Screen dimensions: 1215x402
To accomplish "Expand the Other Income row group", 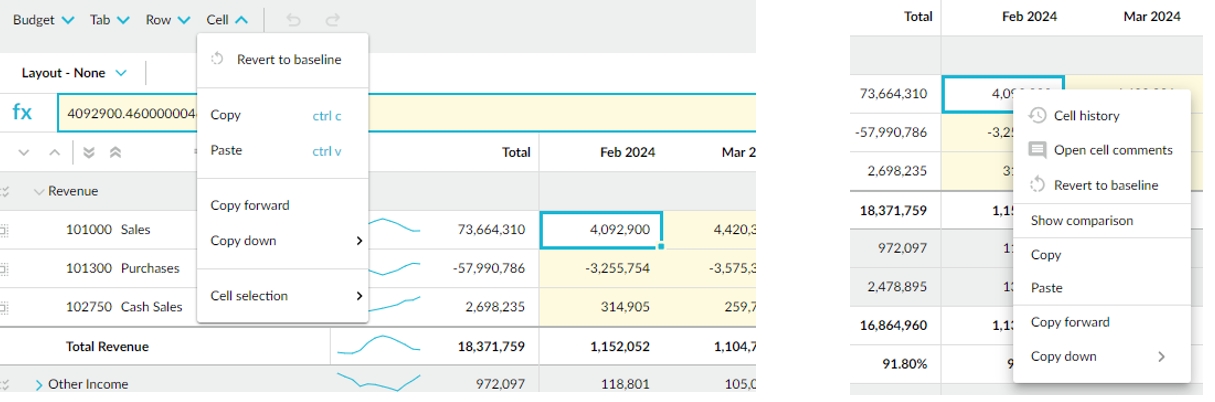I will click(x=39, y=384).
